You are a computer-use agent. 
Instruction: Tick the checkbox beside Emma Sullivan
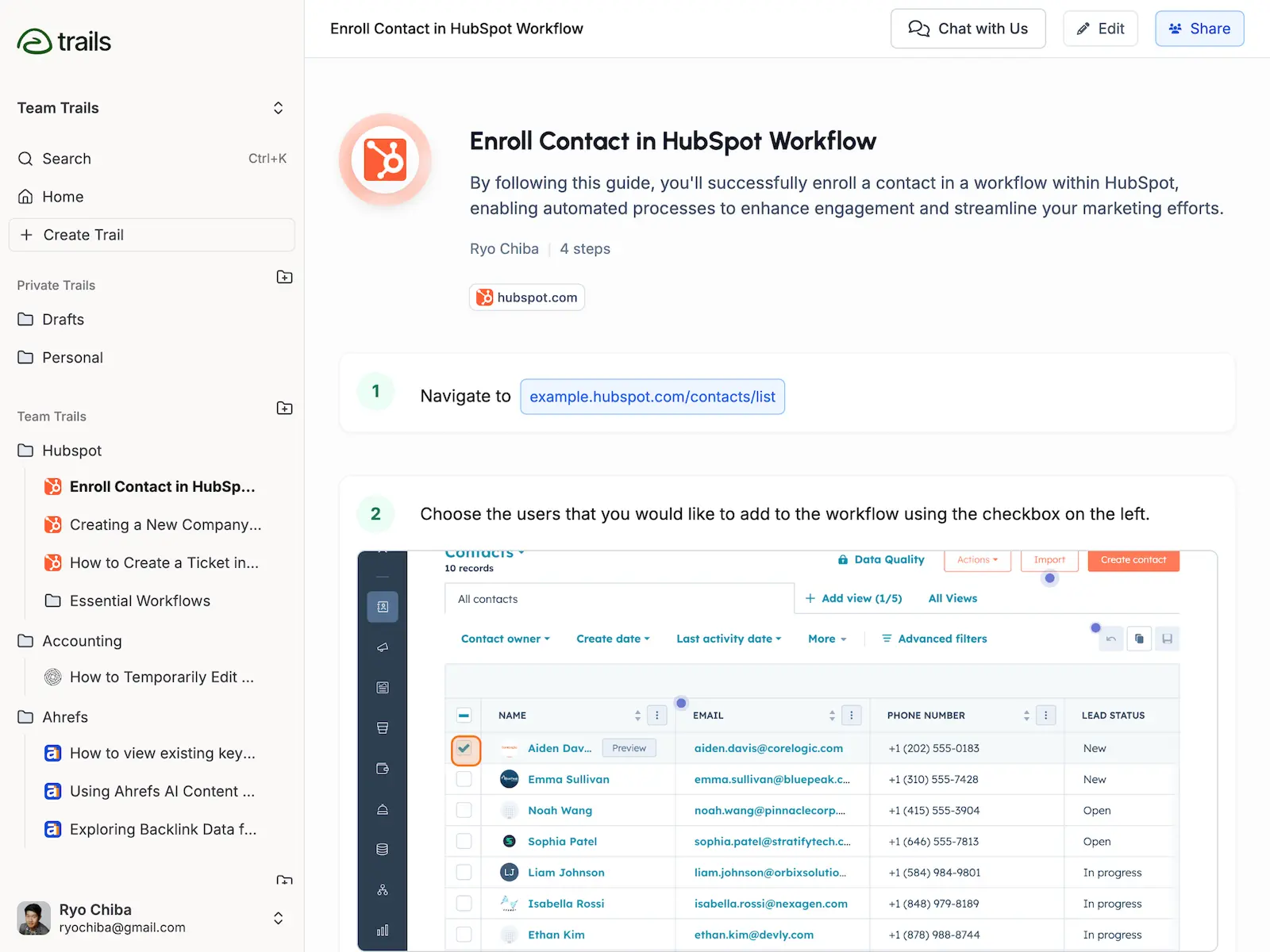[x=464, y=779]
